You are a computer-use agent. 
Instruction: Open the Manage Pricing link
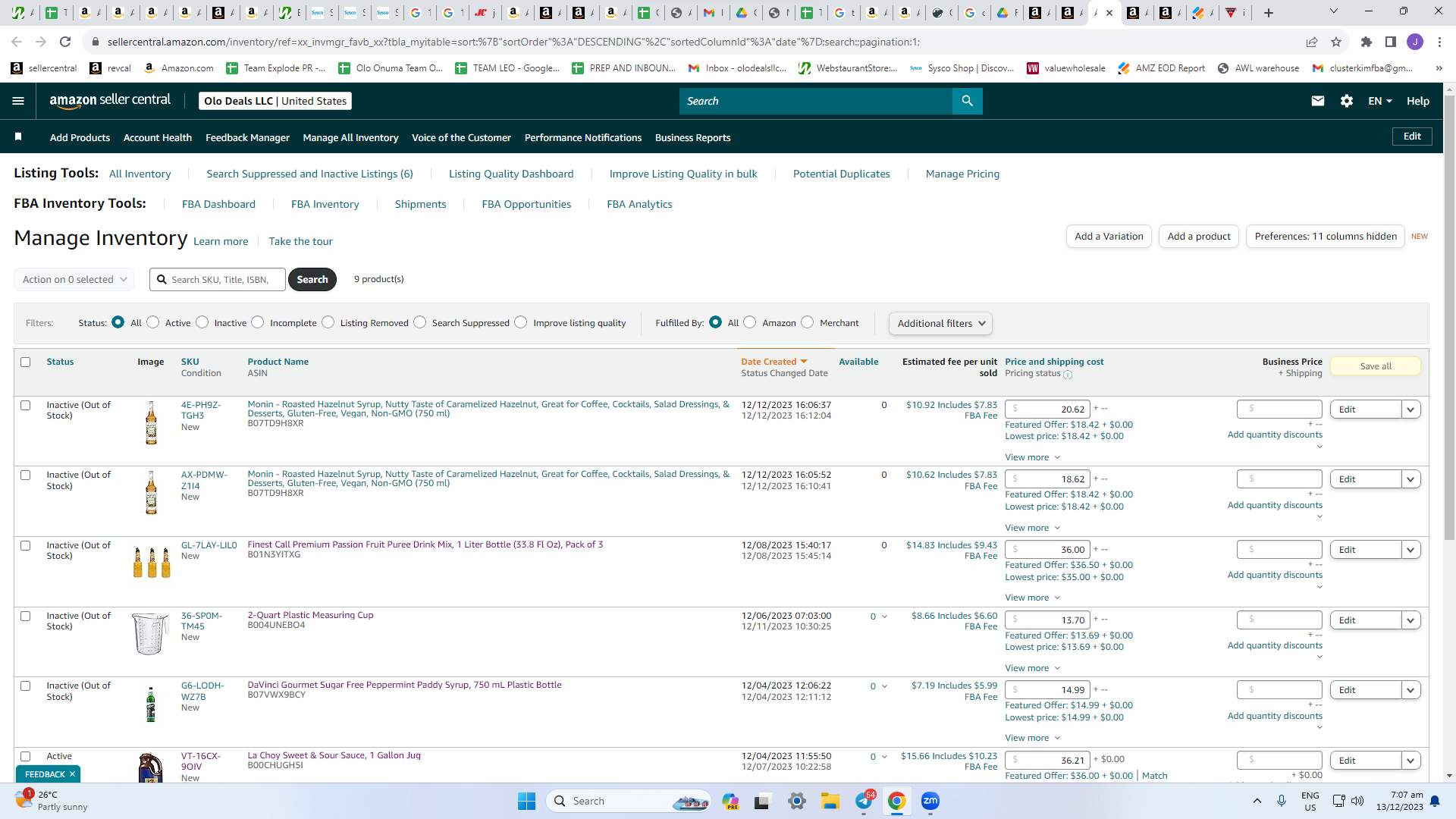click(962, 174)
